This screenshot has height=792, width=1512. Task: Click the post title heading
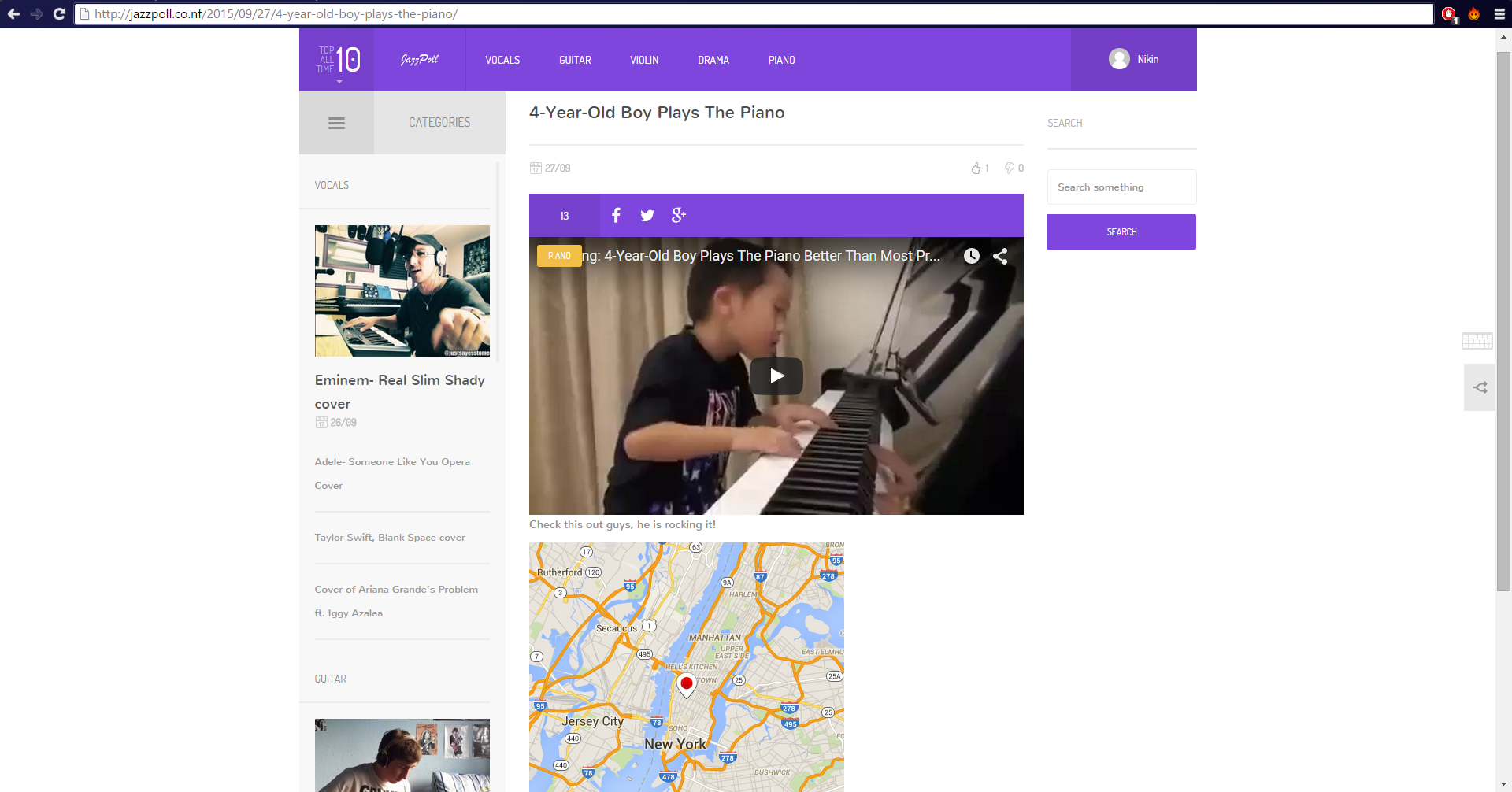tap(657, 113)
